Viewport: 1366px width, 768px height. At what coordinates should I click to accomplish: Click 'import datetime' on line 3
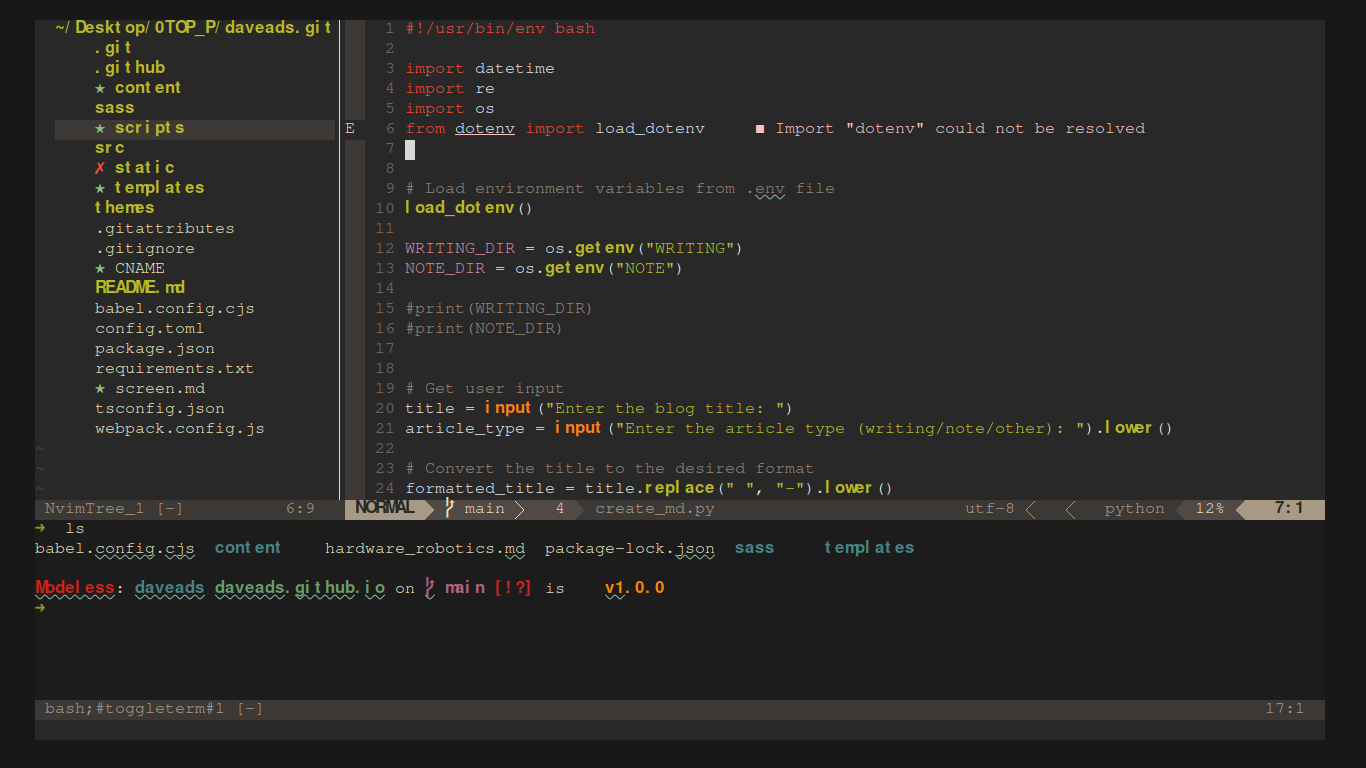[480, 68]
